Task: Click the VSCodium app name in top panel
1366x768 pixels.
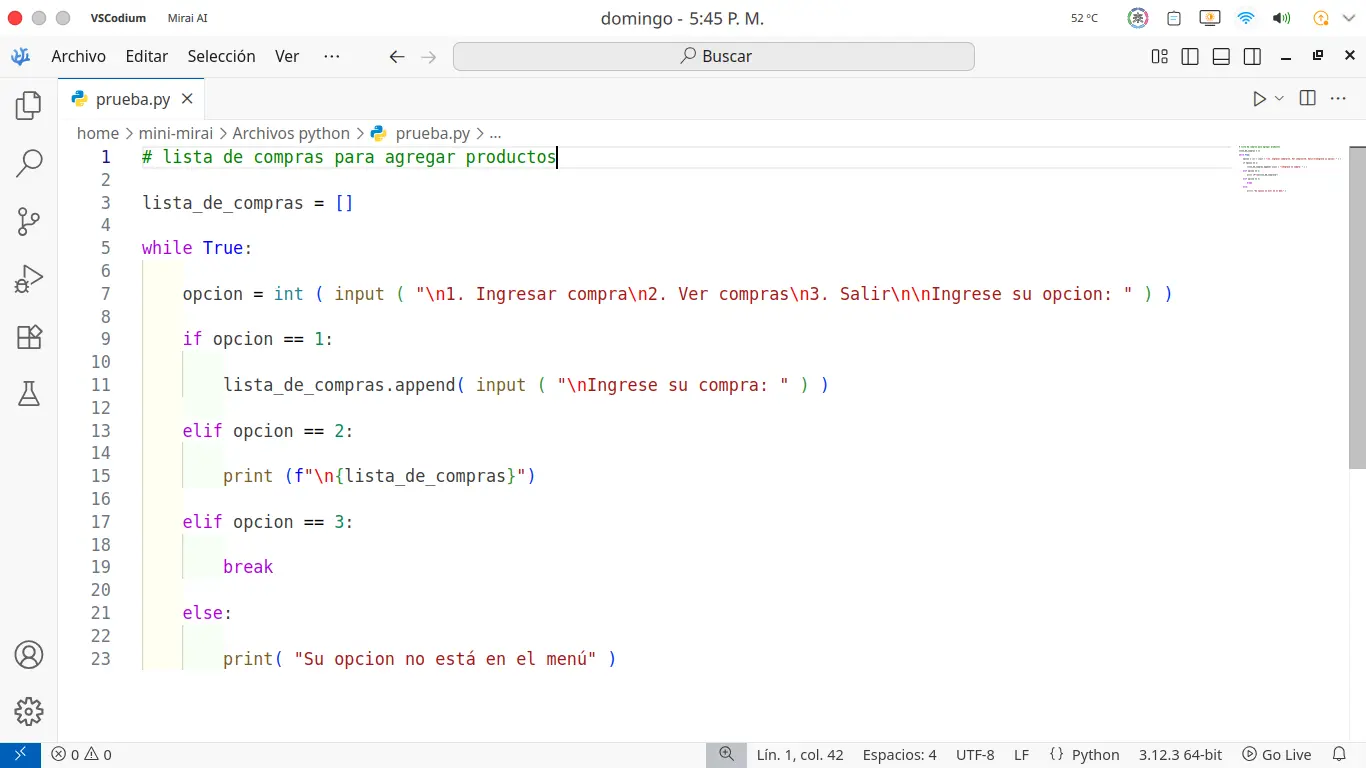Action: [x=118, y=18]
